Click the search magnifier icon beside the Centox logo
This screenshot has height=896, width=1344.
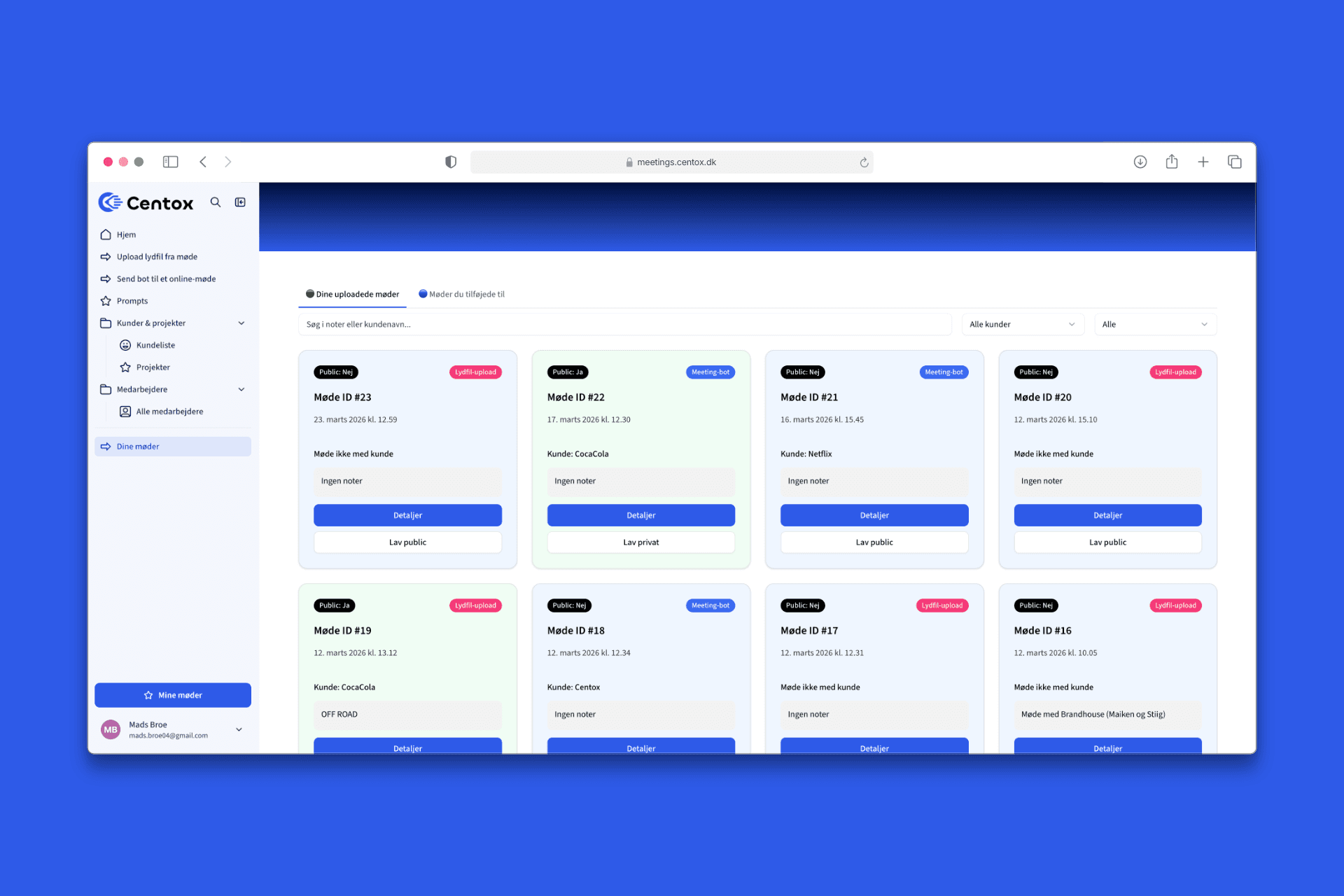click(x=216, y=202)
